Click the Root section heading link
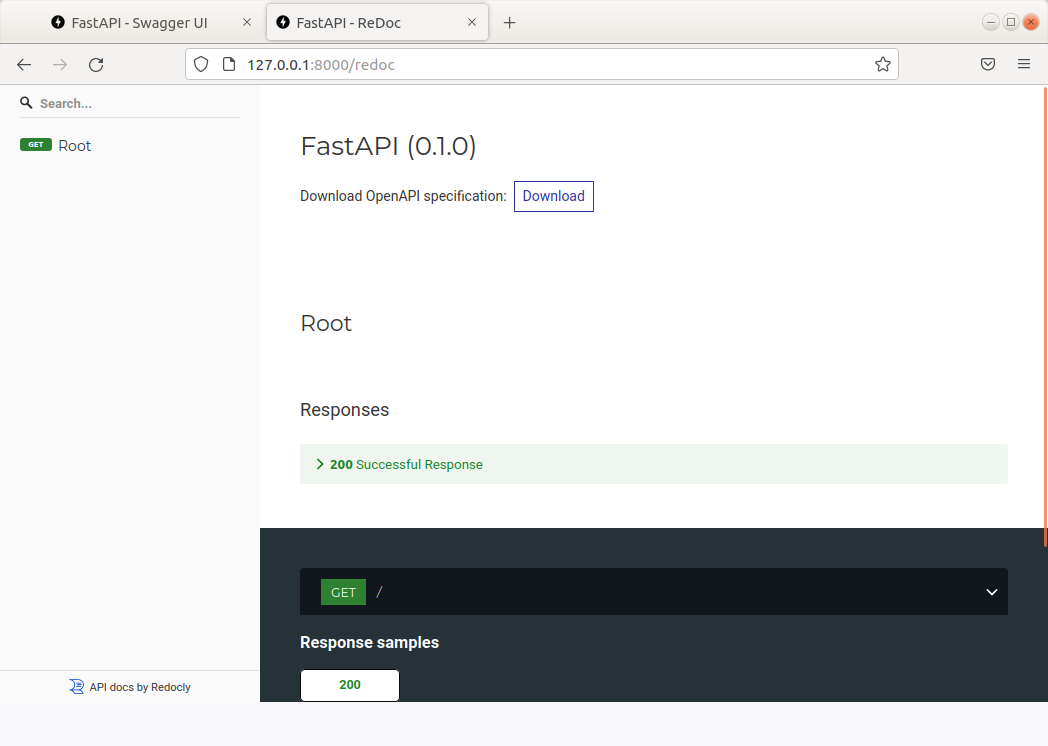 [x=326, y=323]
